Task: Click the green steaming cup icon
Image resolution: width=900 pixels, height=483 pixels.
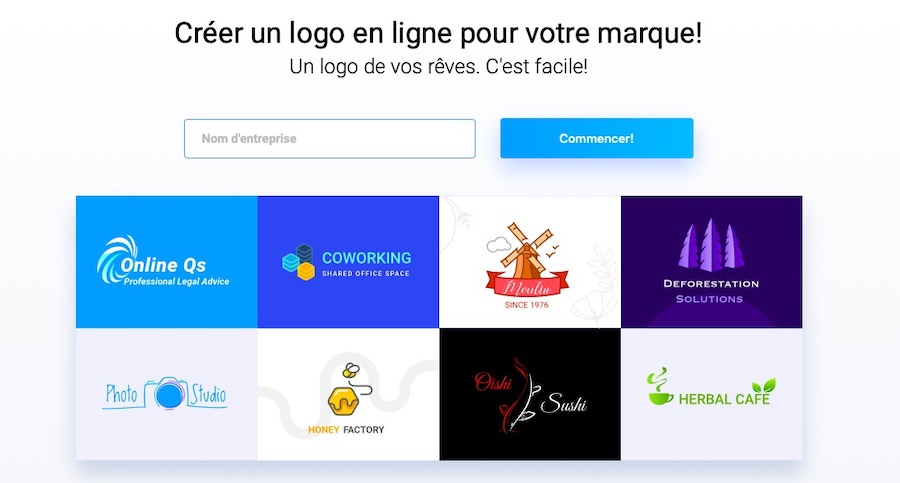Action: click(x=660, y=387)
